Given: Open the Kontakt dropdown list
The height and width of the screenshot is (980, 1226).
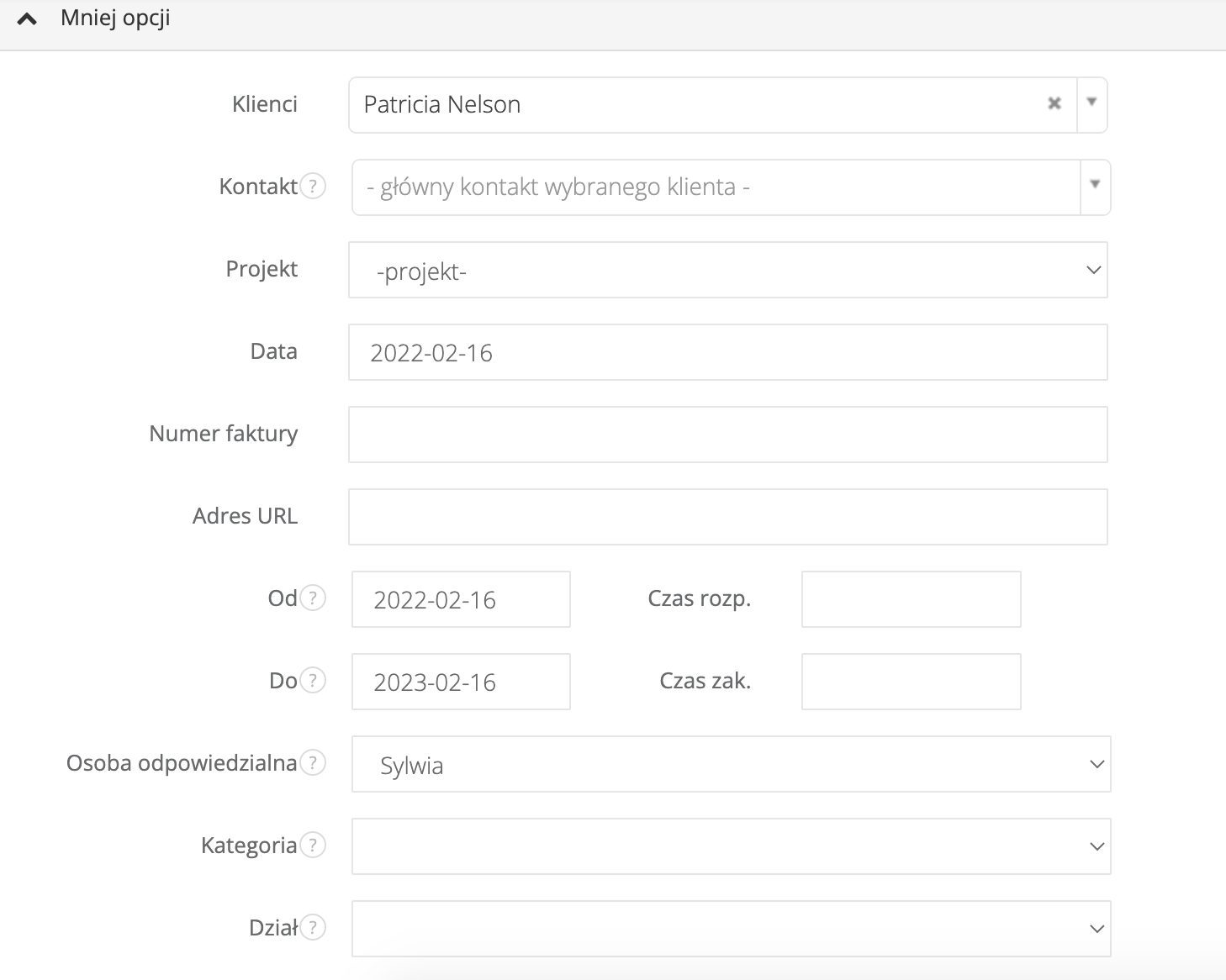Looking at the screenshot, I should click(x=1095, y=186).
